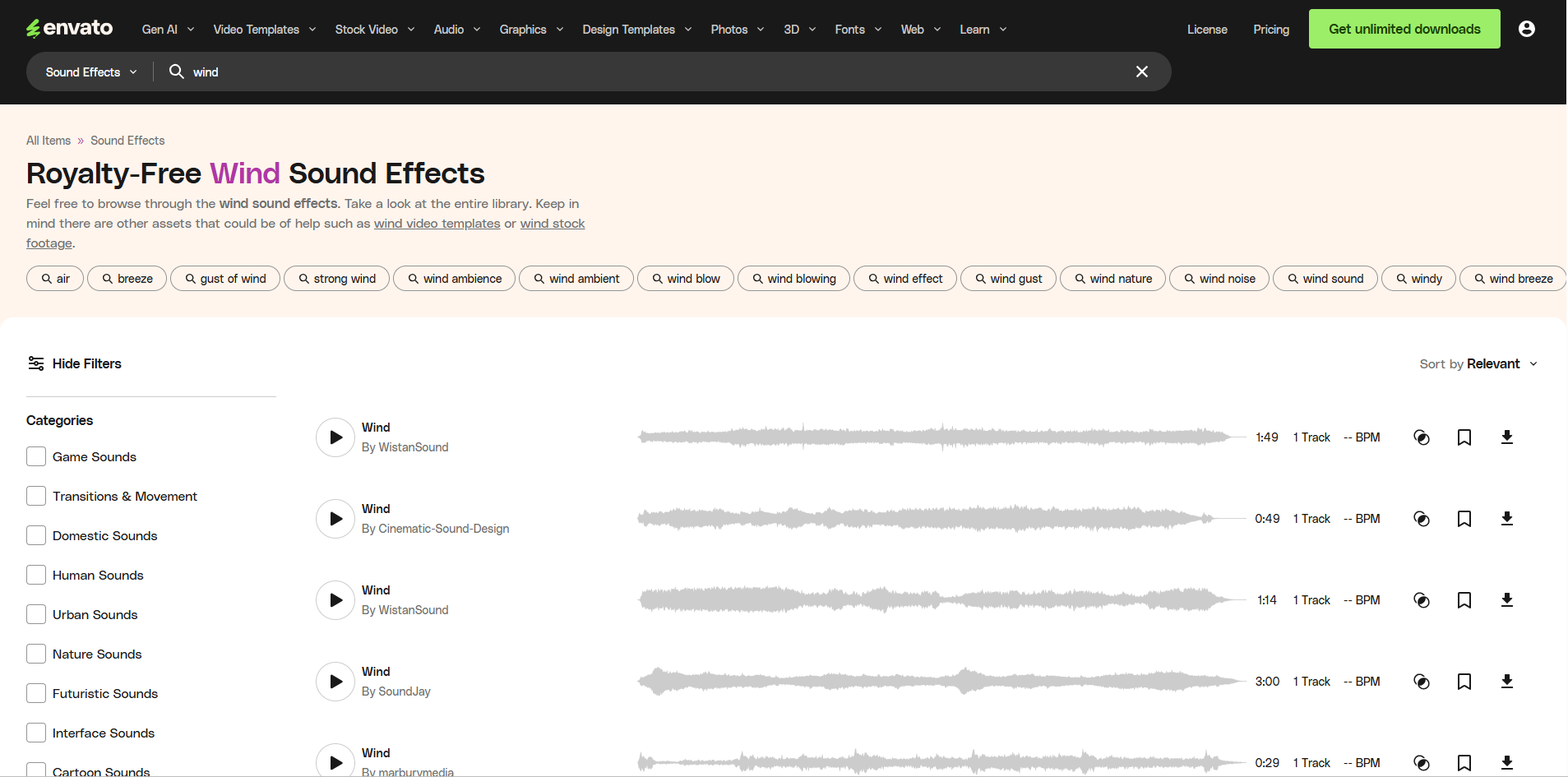Click the Envato logo
Viewport: 1568px width, 777px height.
[x=70, y=28]
